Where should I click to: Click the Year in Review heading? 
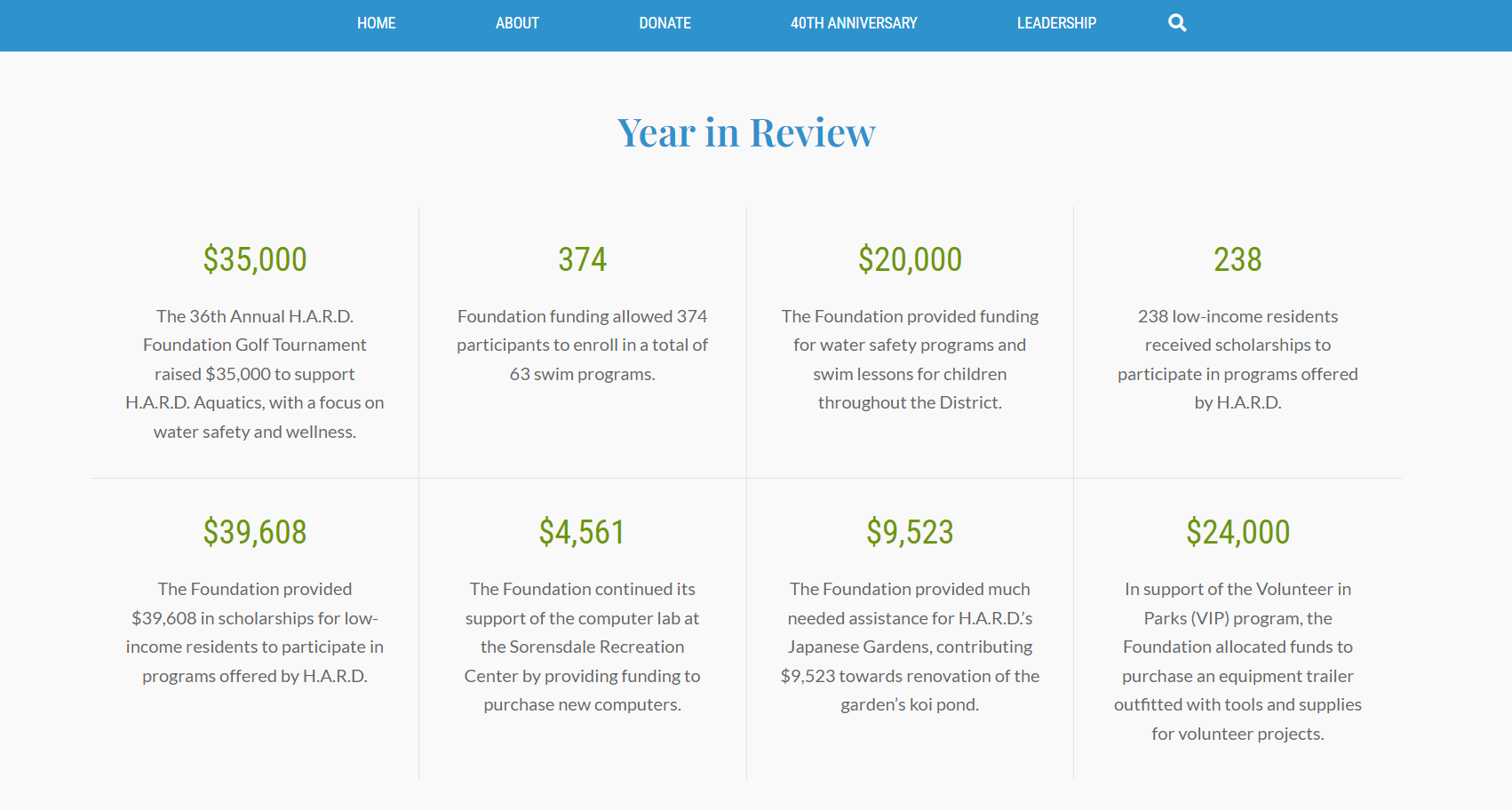click(746, 132)
